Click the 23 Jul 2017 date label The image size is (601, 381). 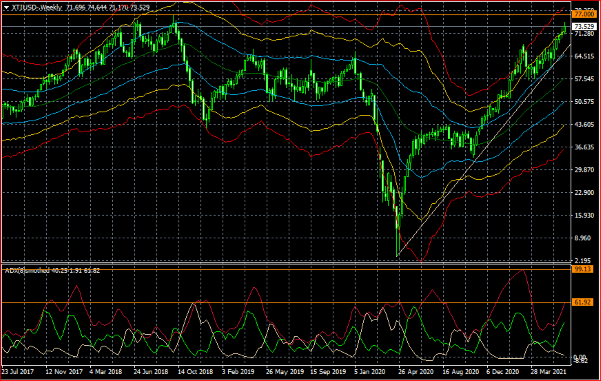(x=18, y=371)
